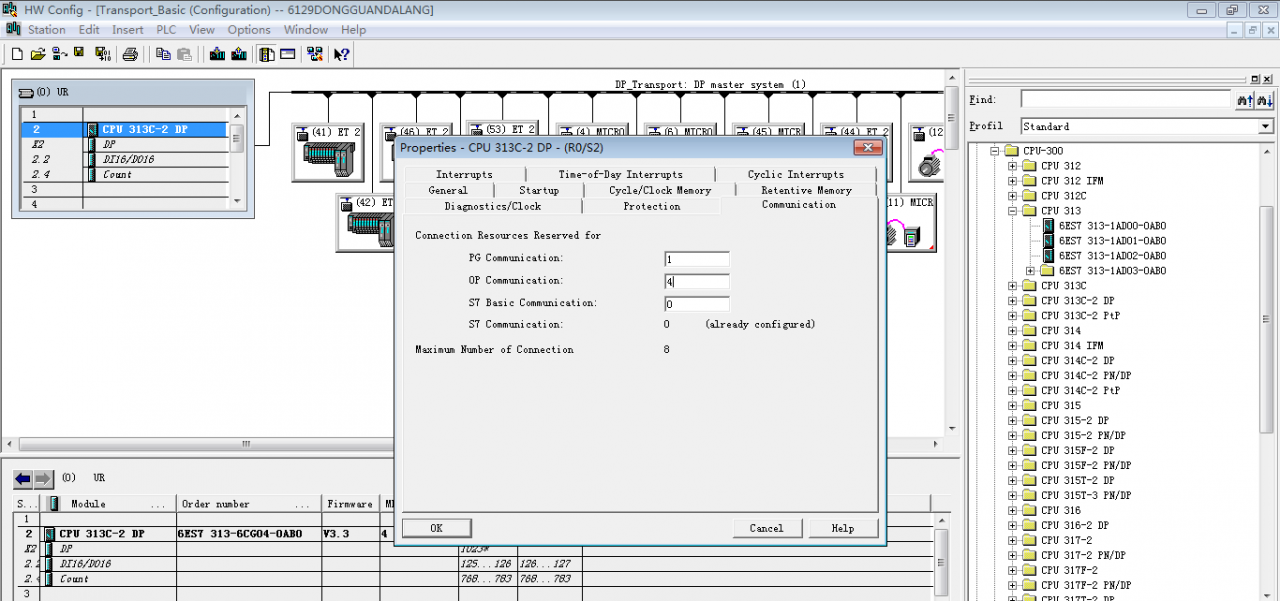Click the Open ONLINE station toolbar icon
Viewport: 1280px width, 601px height.
click(x=59, y=54)
